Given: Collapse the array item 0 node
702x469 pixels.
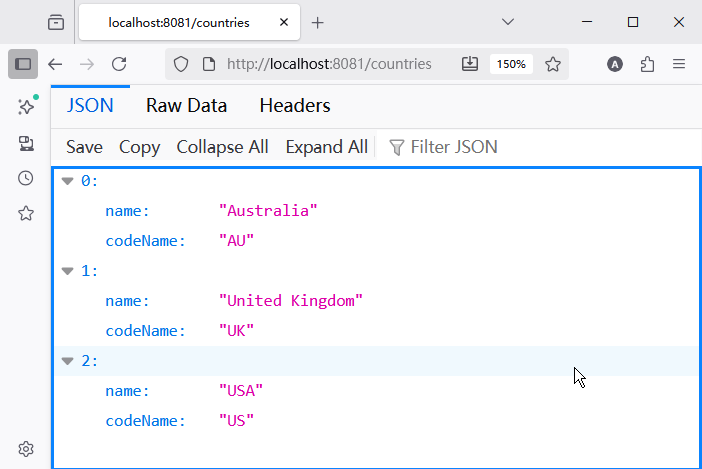Looking at the screenshot, I should (x=68, y=181).
